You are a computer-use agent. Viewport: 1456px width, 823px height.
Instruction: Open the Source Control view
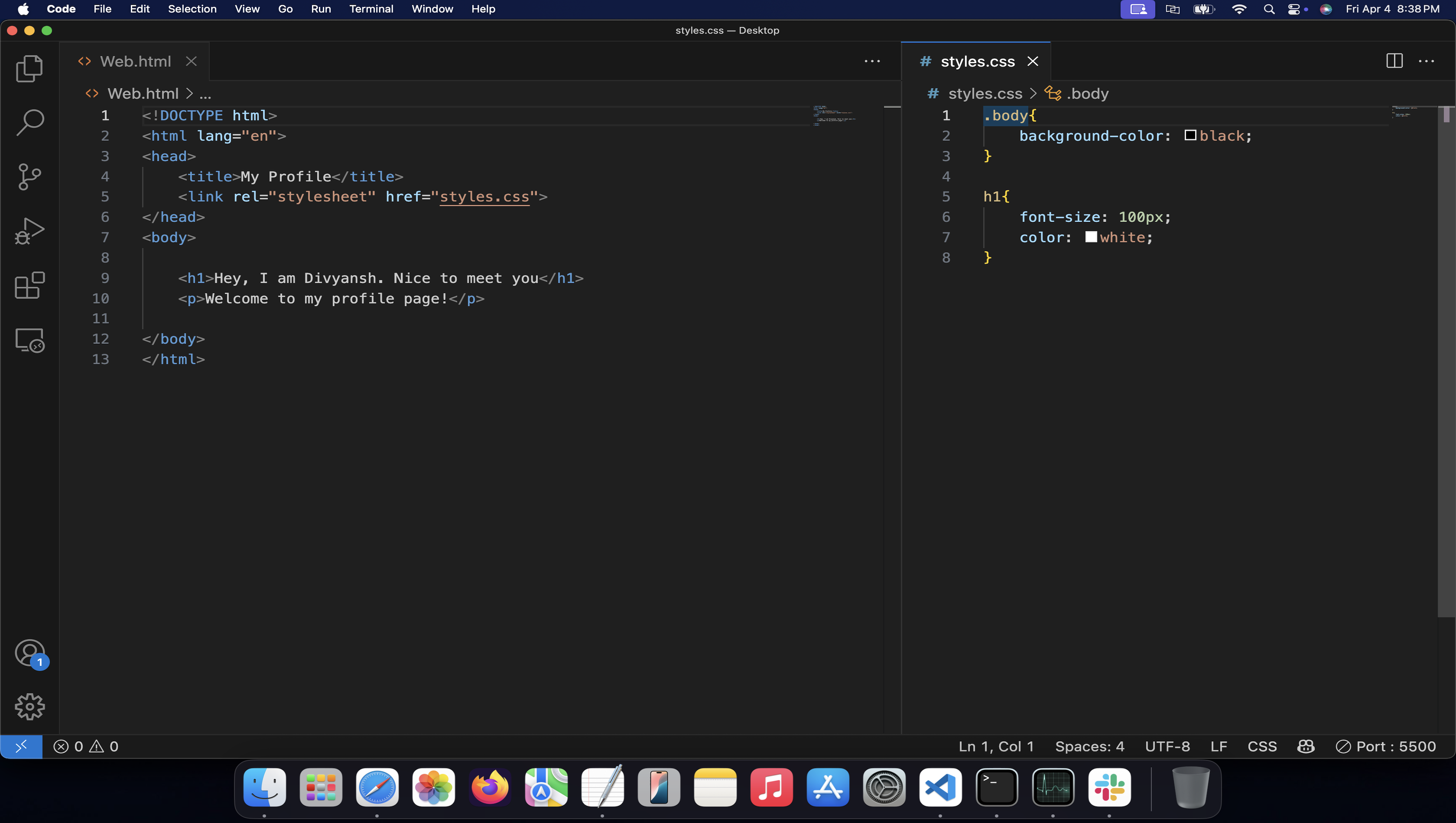click(x=29, y=177)
